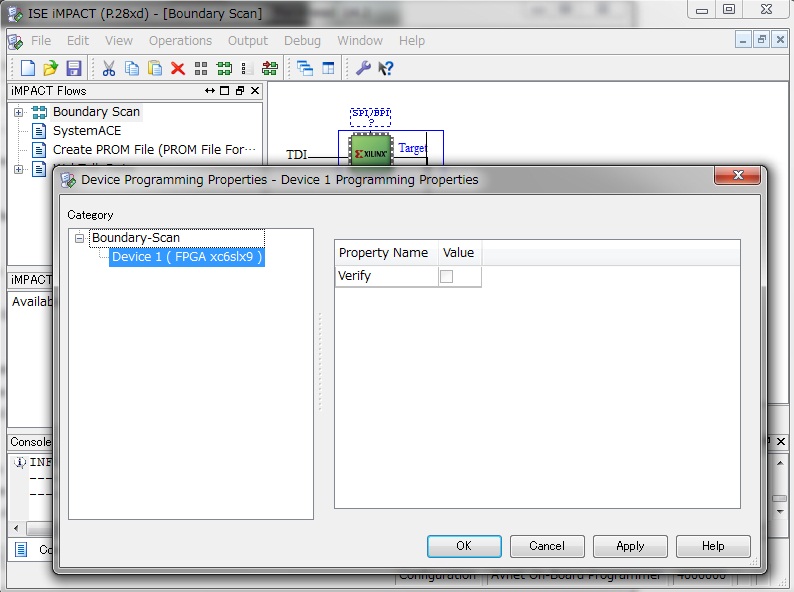Click the cascade windows toolbar icon
794x592 pixels.
pos(305,68)
